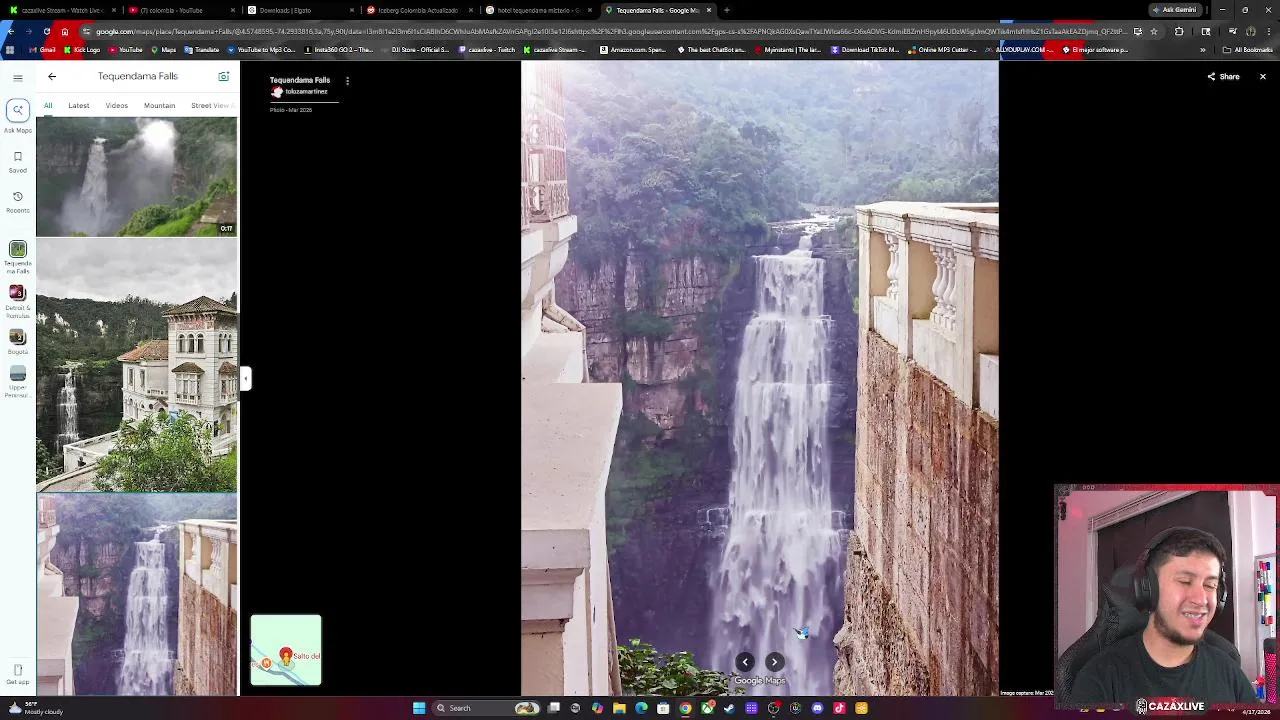Switch to hotel tequendama misterio tab
Viewport: 1280px width, 720px height.
click(x=538, y=10)
